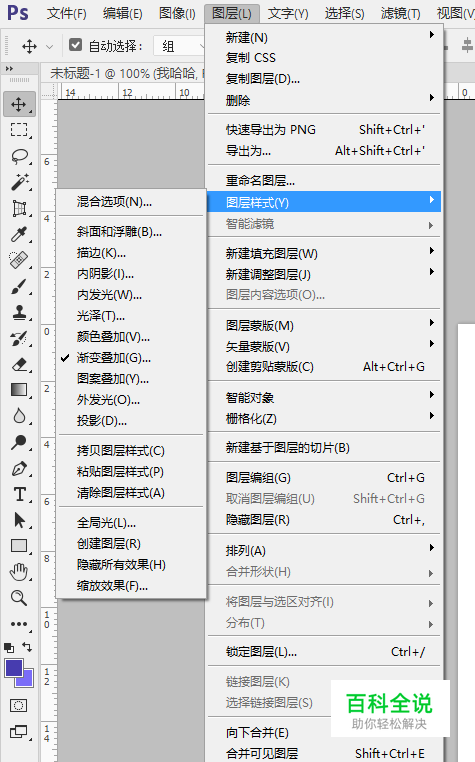475x762 pixels.
Task: Select the Hand tool
Action: [x=19, y=572]
